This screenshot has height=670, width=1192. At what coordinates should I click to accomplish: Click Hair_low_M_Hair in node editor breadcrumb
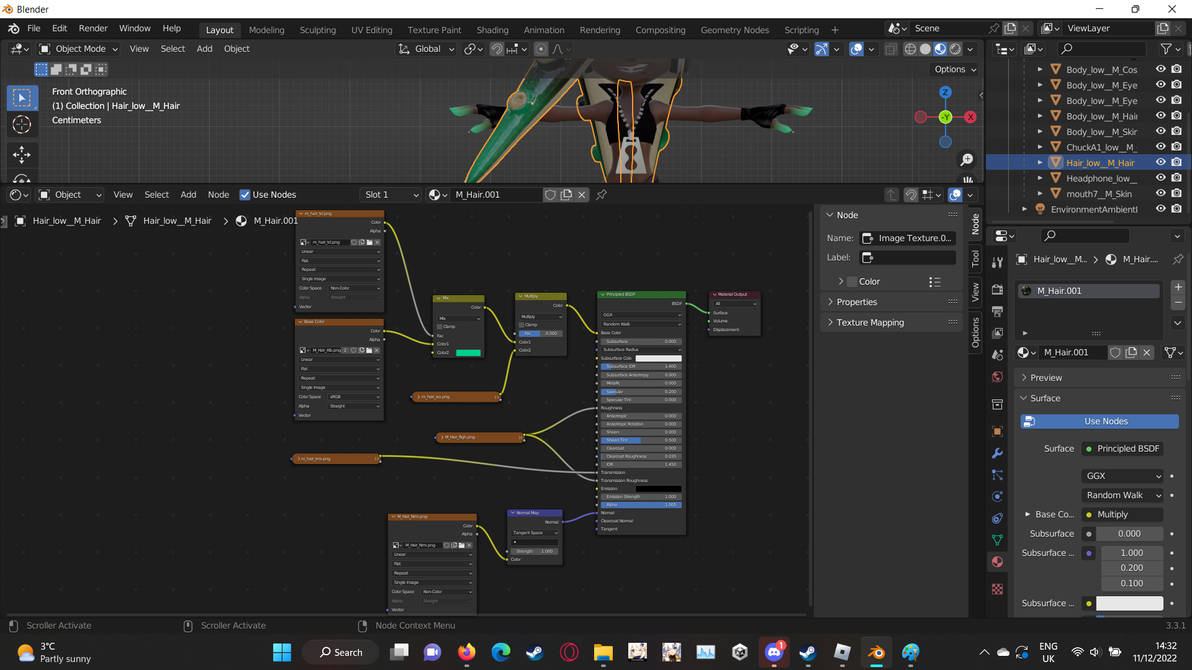tap(66, 221)
